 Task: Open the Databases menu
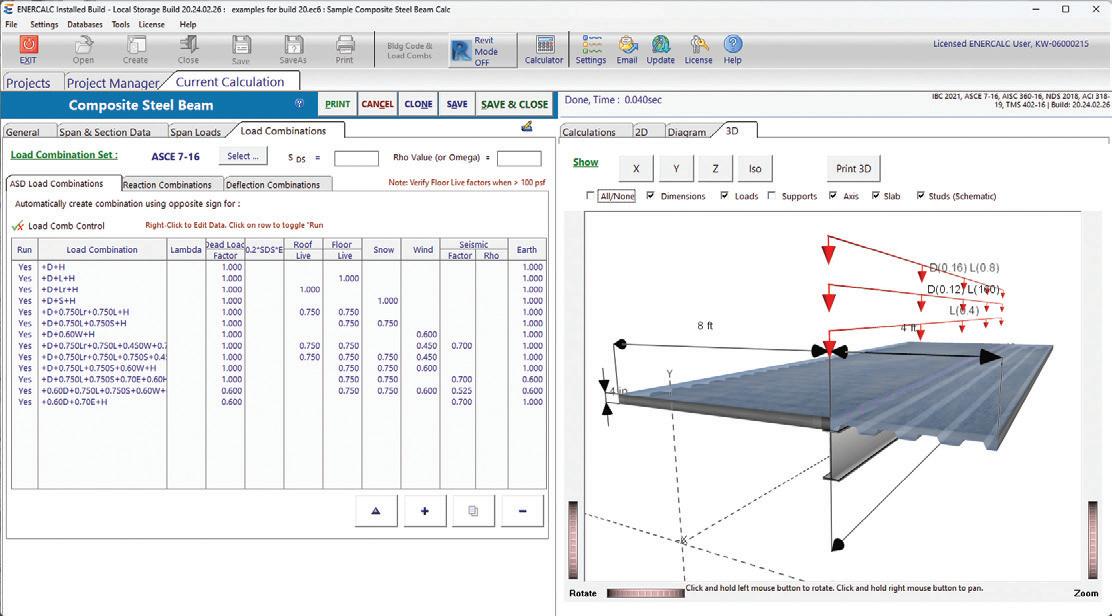point(85,24)
